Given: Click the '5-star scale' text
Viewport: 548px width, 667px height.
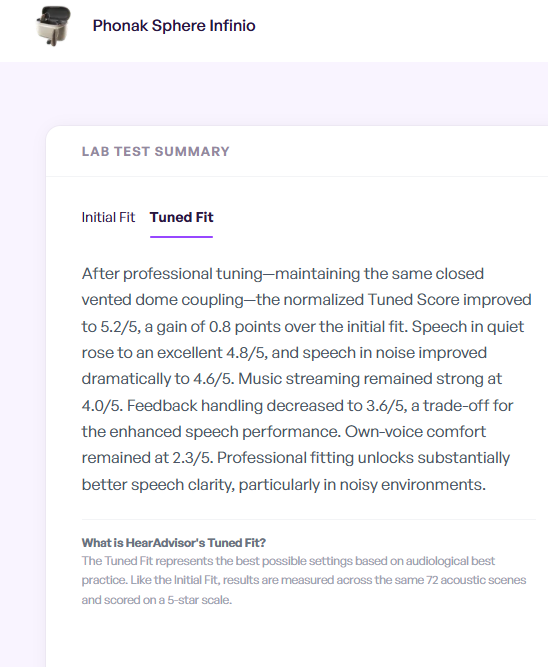Looking at the screenshot, I should pyautogui.click(x=200, y=600).
